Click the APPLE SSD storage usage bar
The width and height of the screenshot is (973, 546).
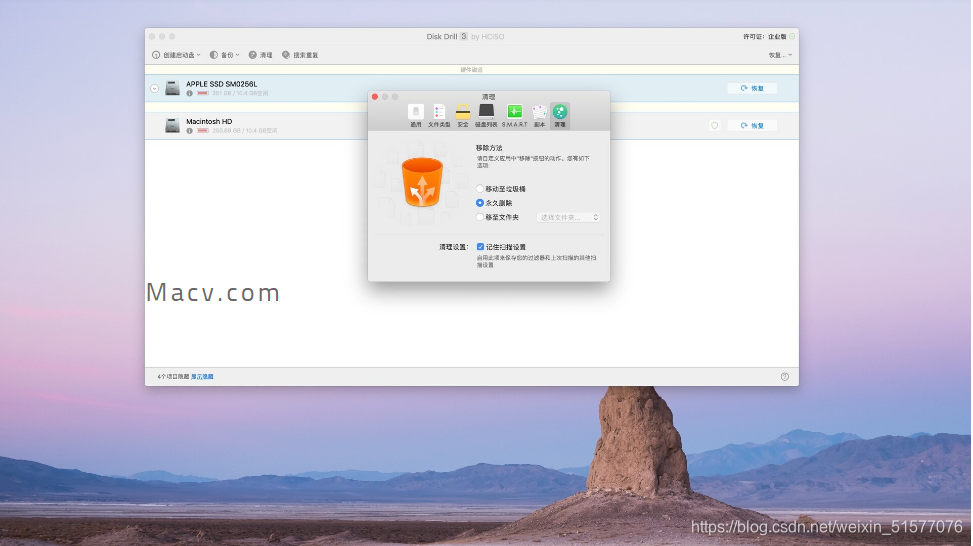point(202,94)
